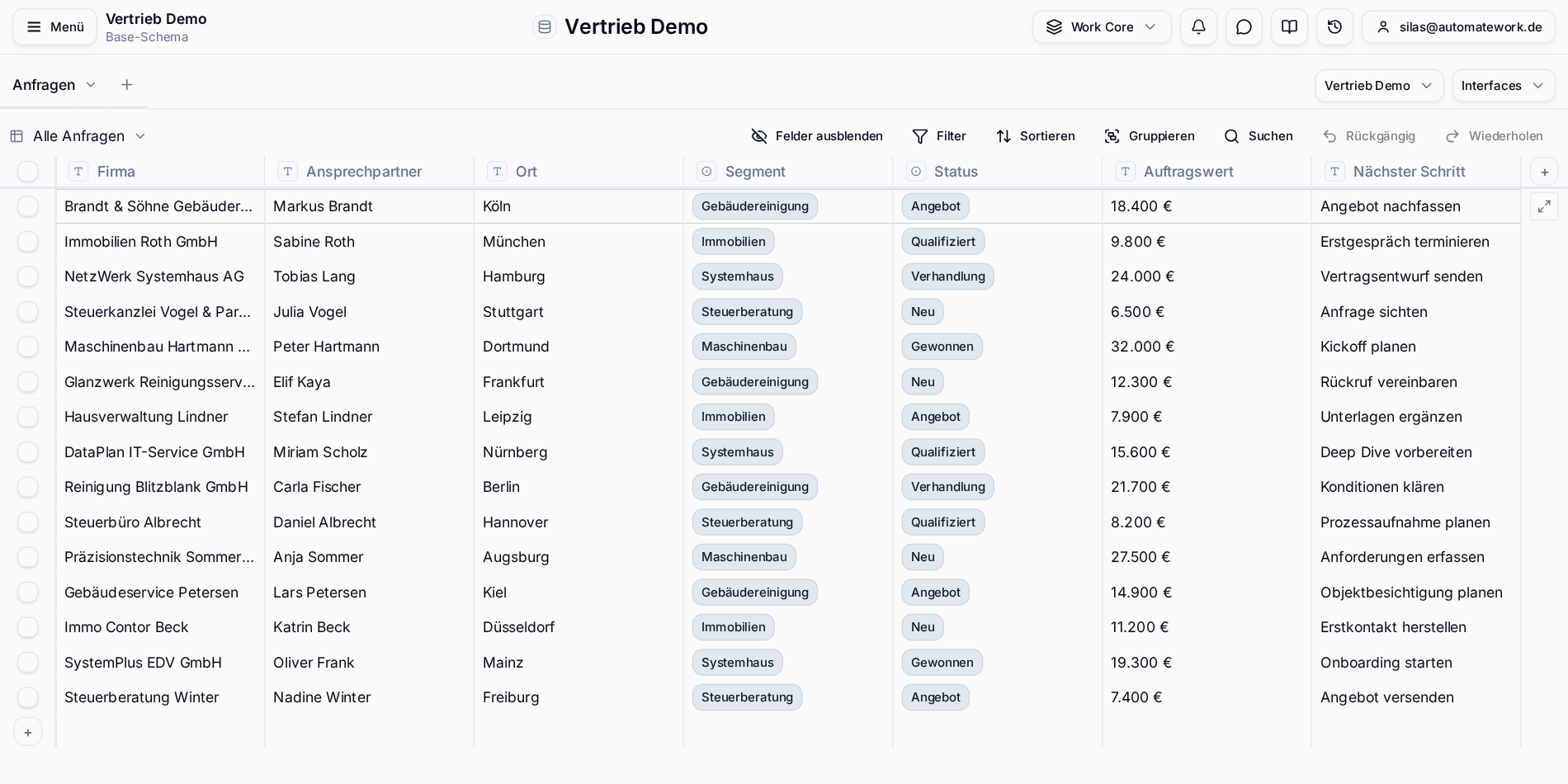The image size is (1568, 784).
Task: Select the Immobilien Roth GmbH row checkbox
Action: 28,242
